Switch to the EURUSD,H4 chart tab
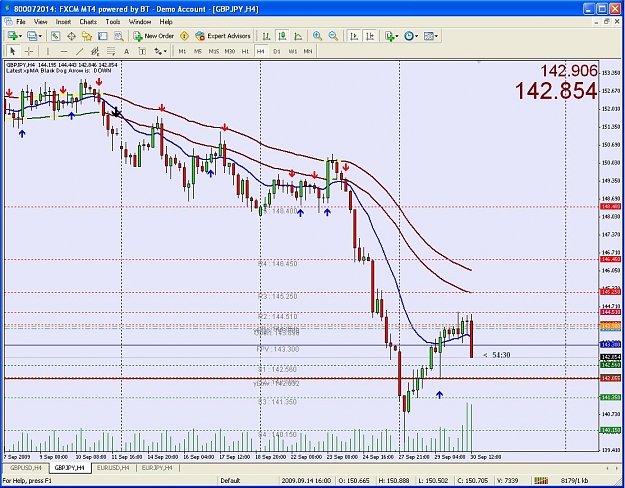The height and width of the screenshot is (488, 625). [113, 467]
